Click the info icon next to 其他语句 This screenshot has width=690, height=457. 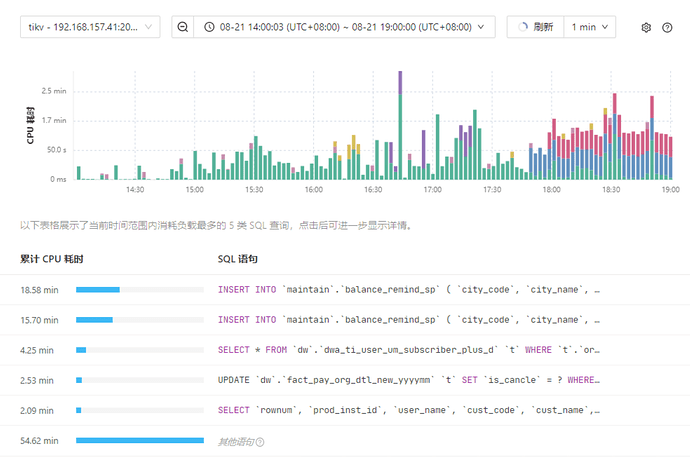click(260, 441)
